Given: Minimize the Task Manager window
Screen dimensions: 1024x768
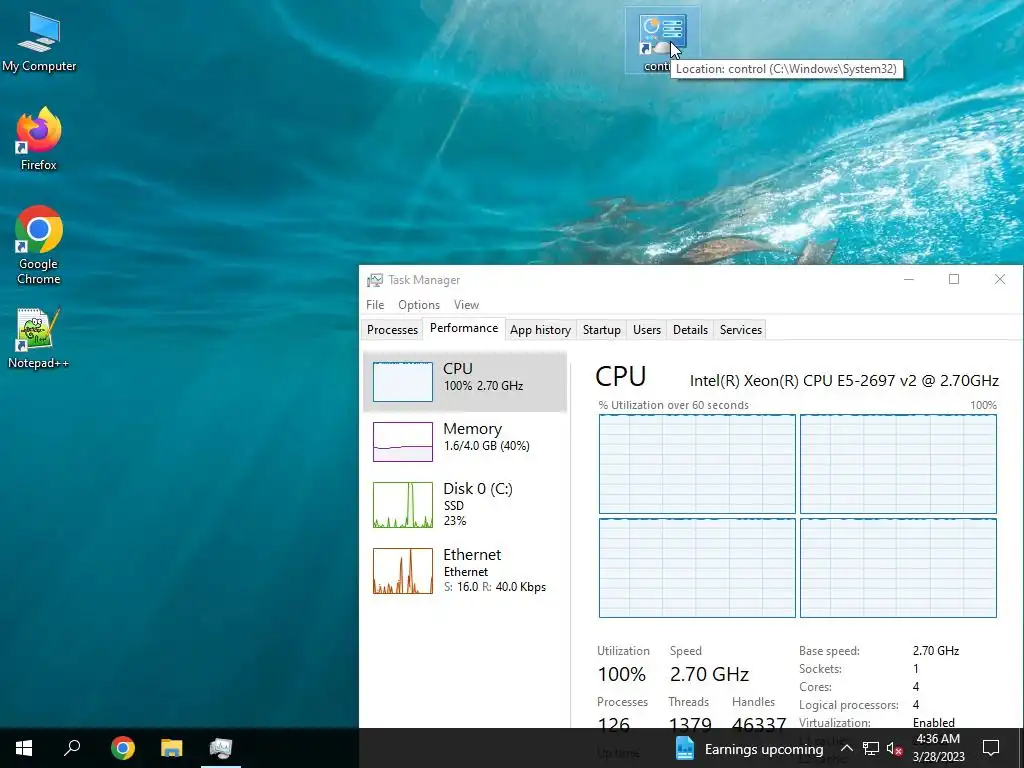Looking at the screenshot, I should pos(908,280).
